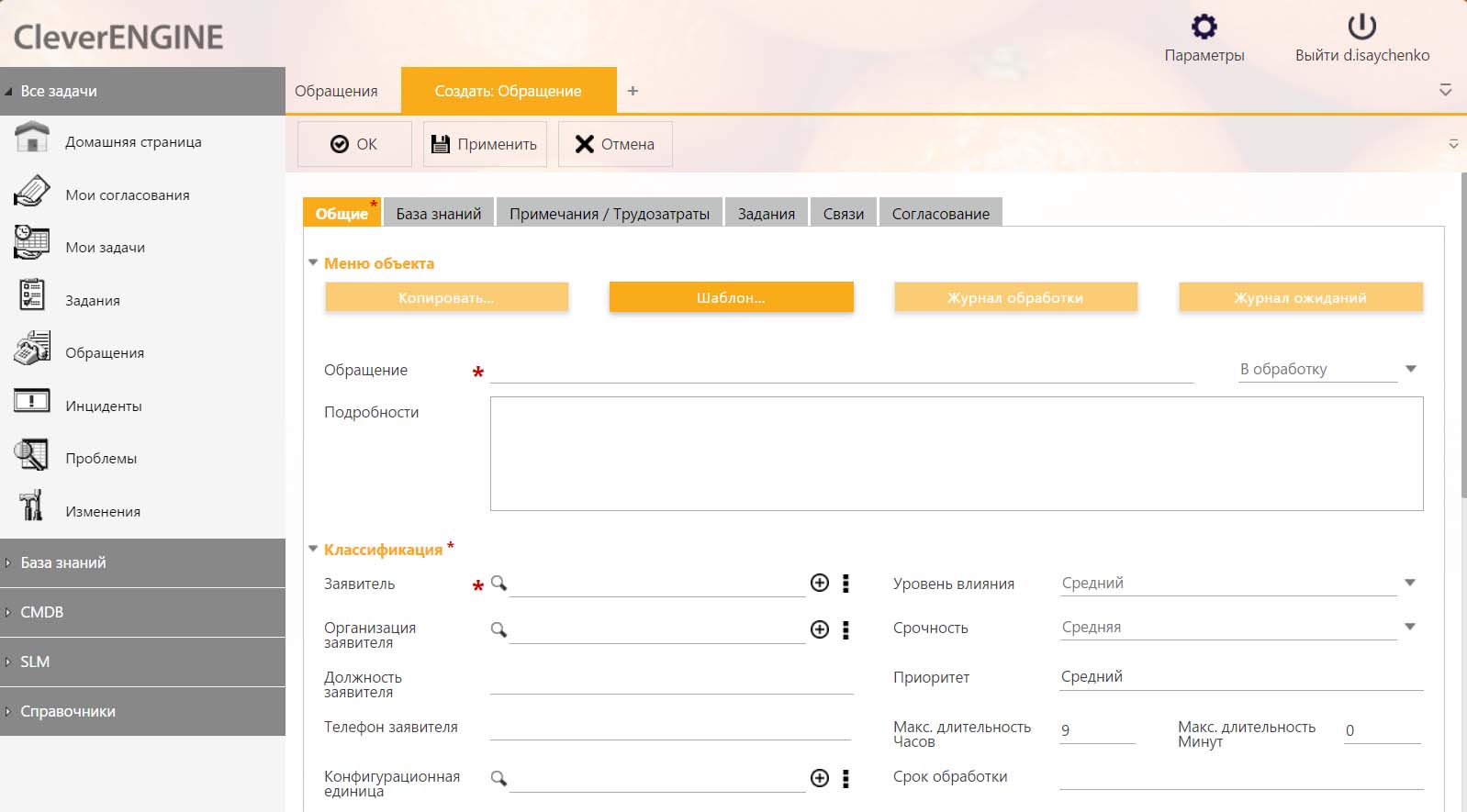Open Изменения tools icon
This screenshot has width=1467, height=812.
[32, 506]
